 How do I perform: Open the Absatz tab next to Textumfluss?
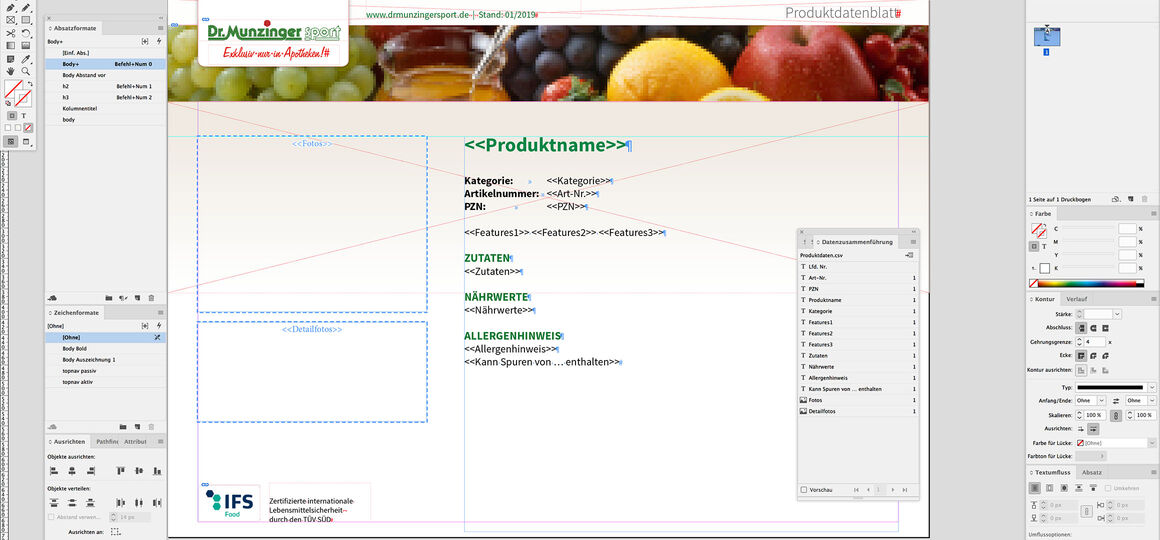(x=1092, y=472)
